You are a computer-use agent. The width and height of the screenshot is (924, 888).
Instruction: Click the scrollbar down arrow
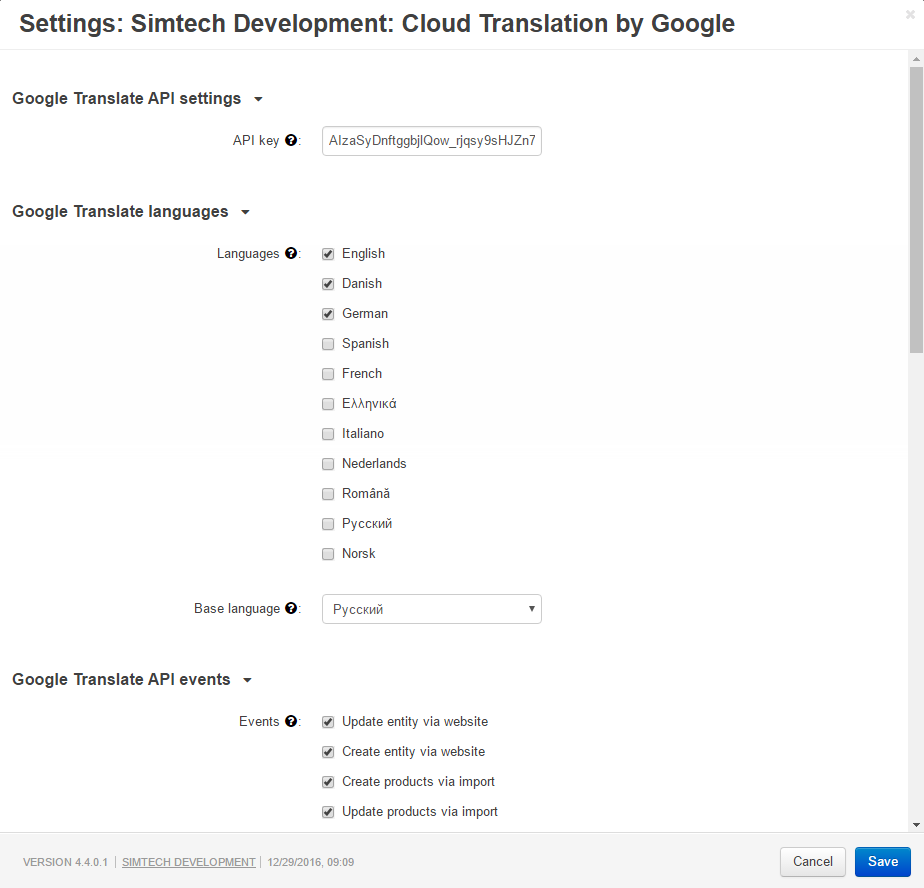(x=916, y=825)
